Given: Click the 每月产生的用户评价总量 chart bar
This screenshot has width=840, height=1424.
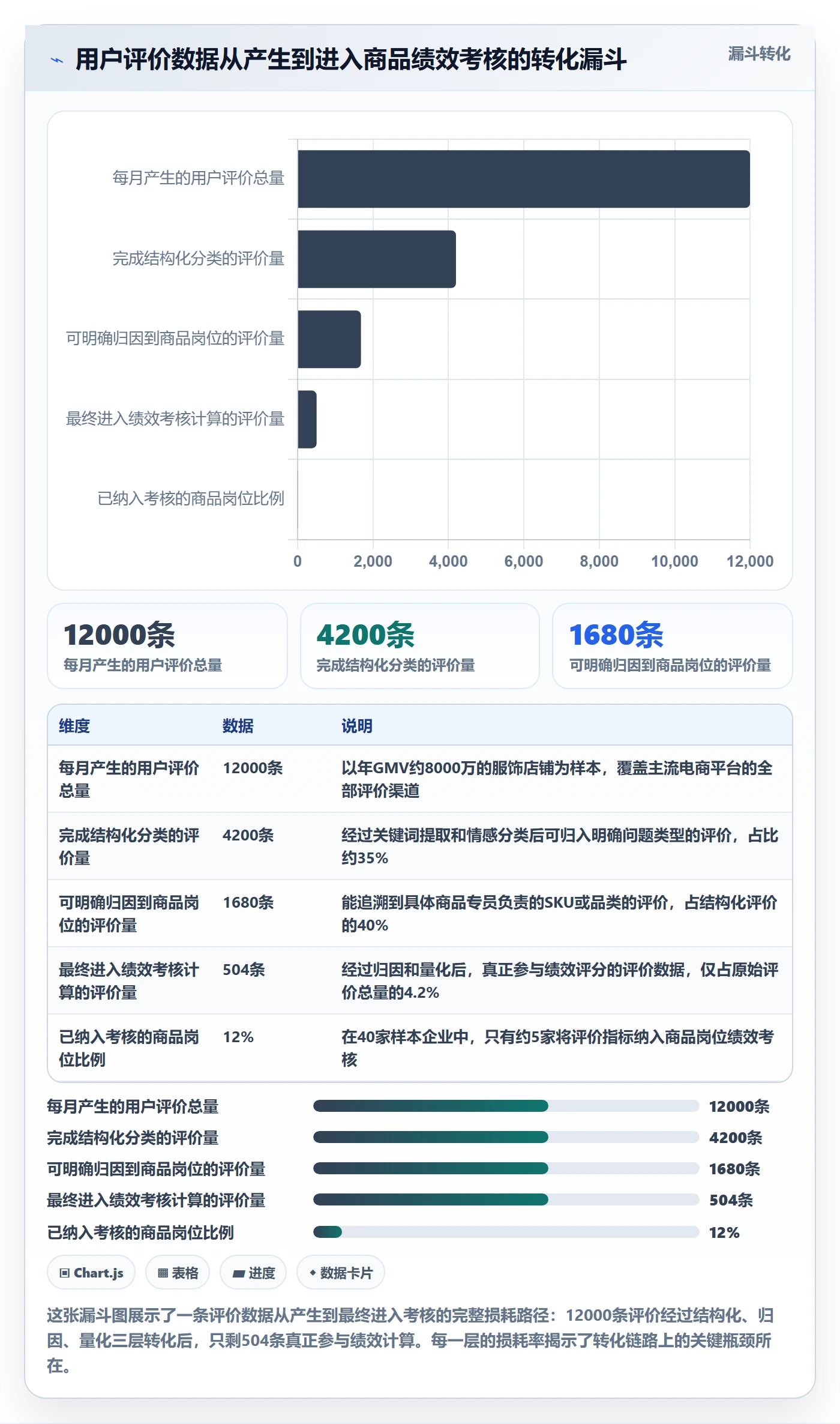Looking at the screenshot, I should pyautogui.click(x=524, y=179).
